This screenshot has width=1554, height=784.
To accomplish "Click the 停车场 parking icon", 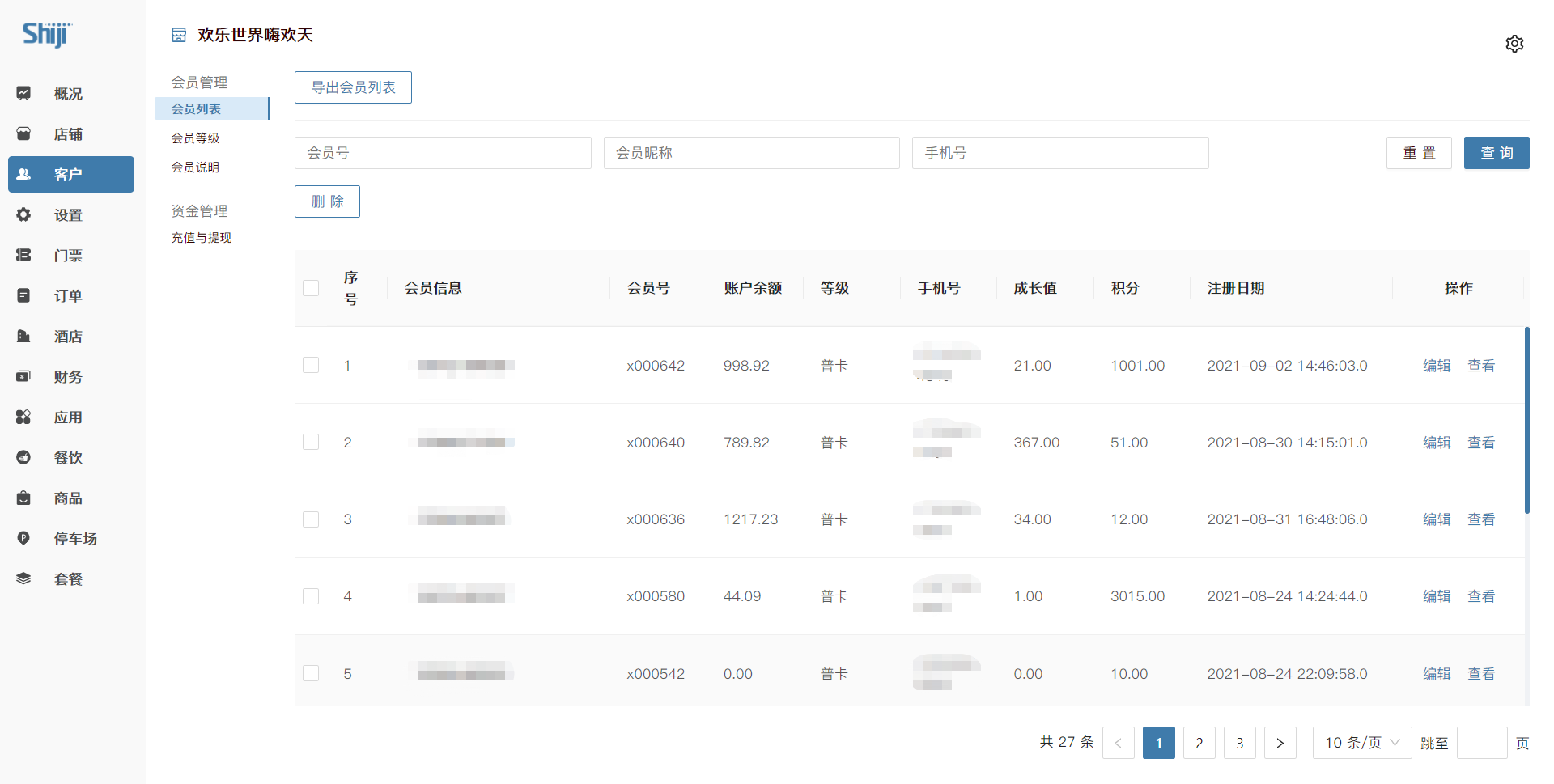I will click(x=23, y=538).
